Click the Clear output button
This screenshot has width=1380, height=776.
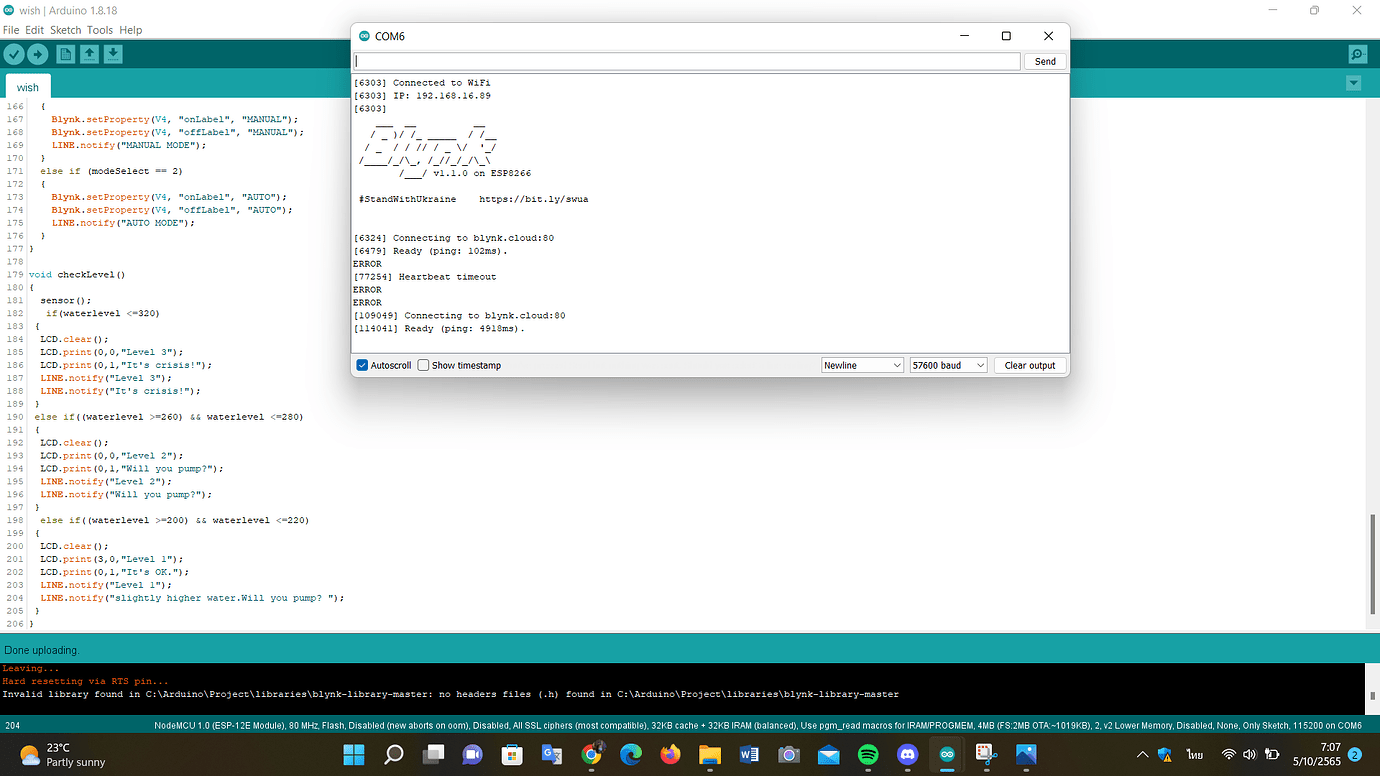pyautogui.click(x=1029, y=366)
